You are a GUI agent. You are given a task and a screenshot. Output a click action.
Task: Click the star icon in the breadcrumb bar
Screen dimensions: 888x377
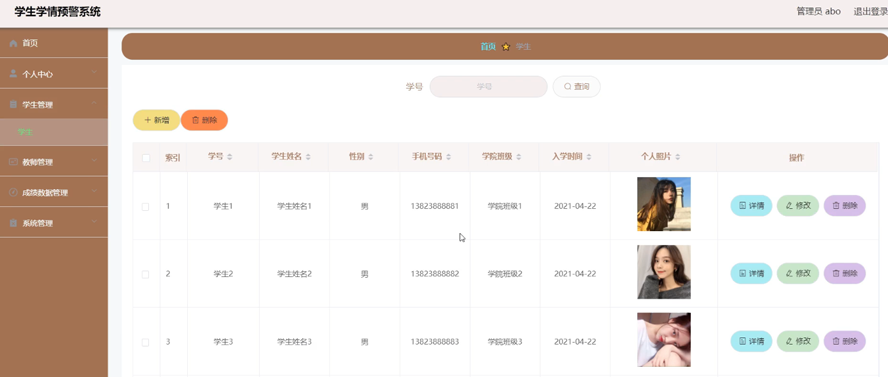click(506, 47)
